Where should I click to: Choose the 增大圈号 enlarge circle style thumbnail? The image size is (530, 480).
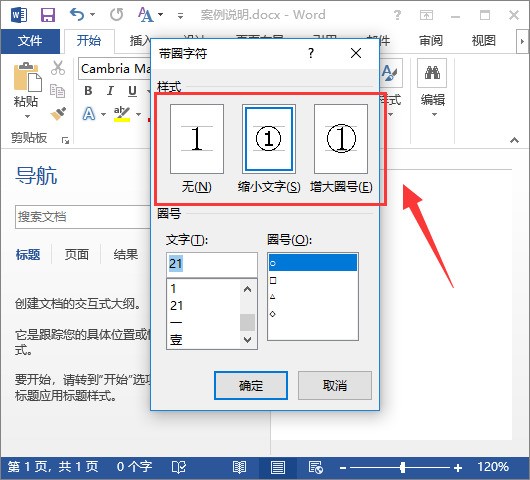[x=341, y=139]
